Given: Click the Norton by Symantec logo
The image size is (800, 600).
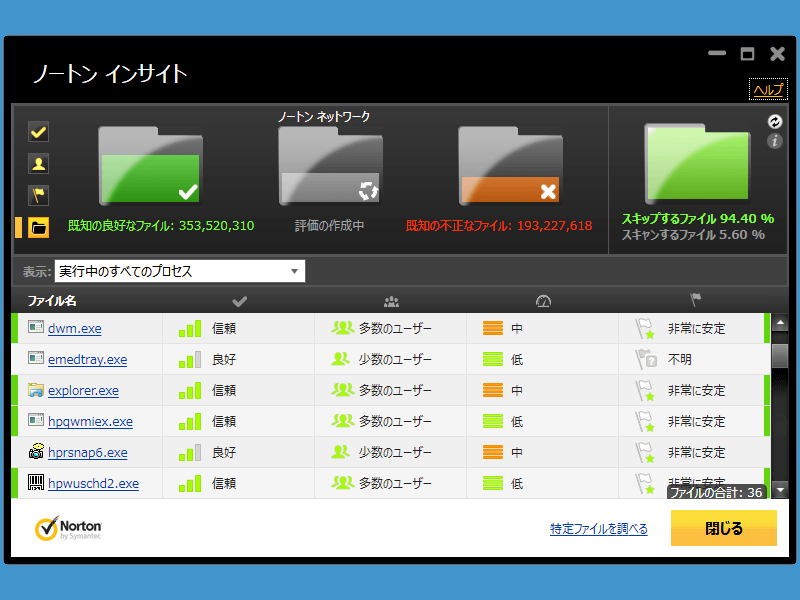Looking at the screenshot, I should 68,529.
